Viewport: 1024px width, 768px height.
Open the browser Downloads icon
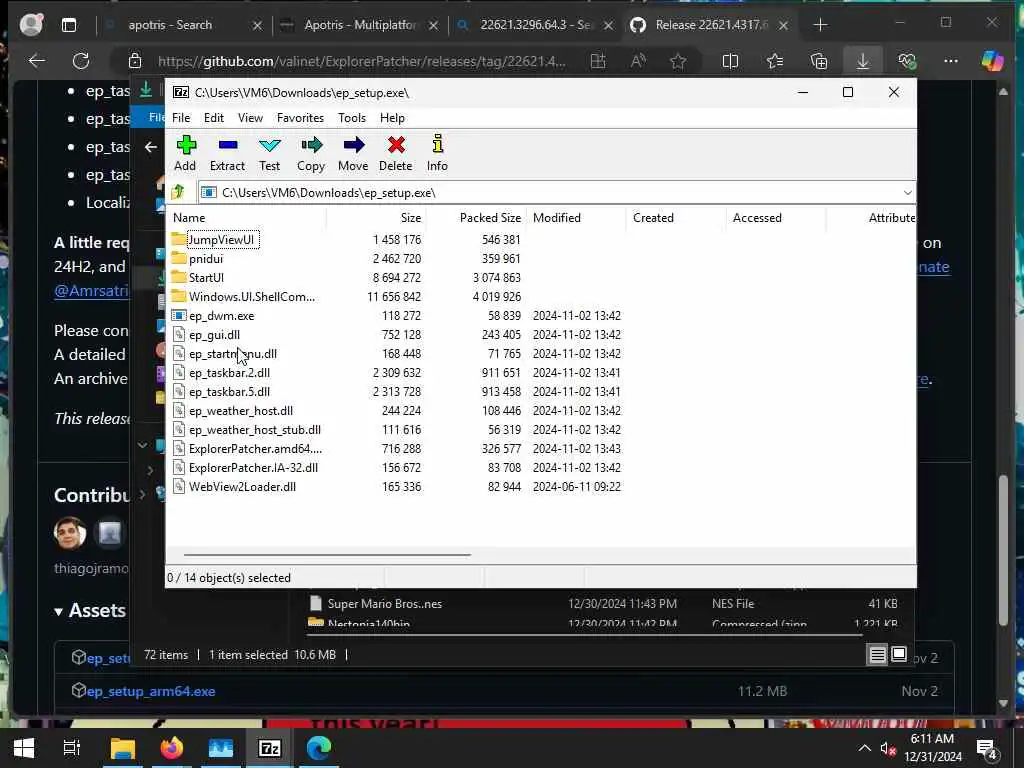pyautogui.click(x=863, y=61)
